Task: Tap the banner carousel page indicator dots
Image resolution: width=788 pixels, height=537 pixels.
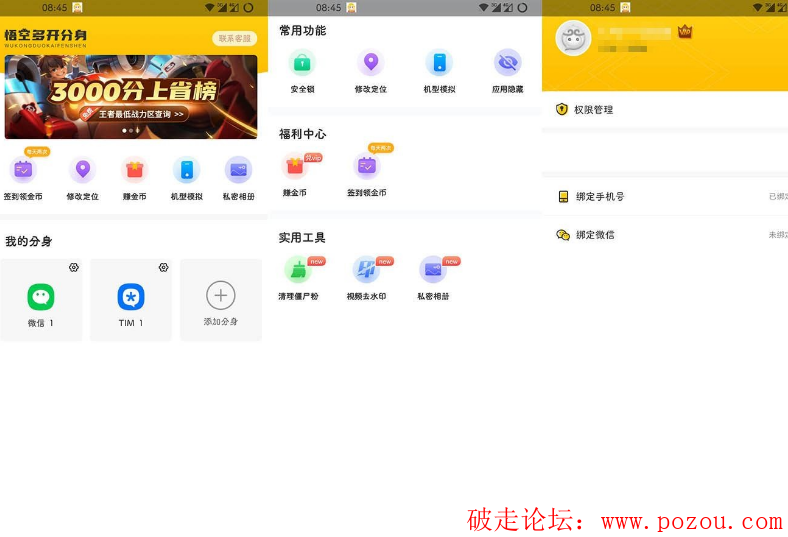Action: click(131, 131)
